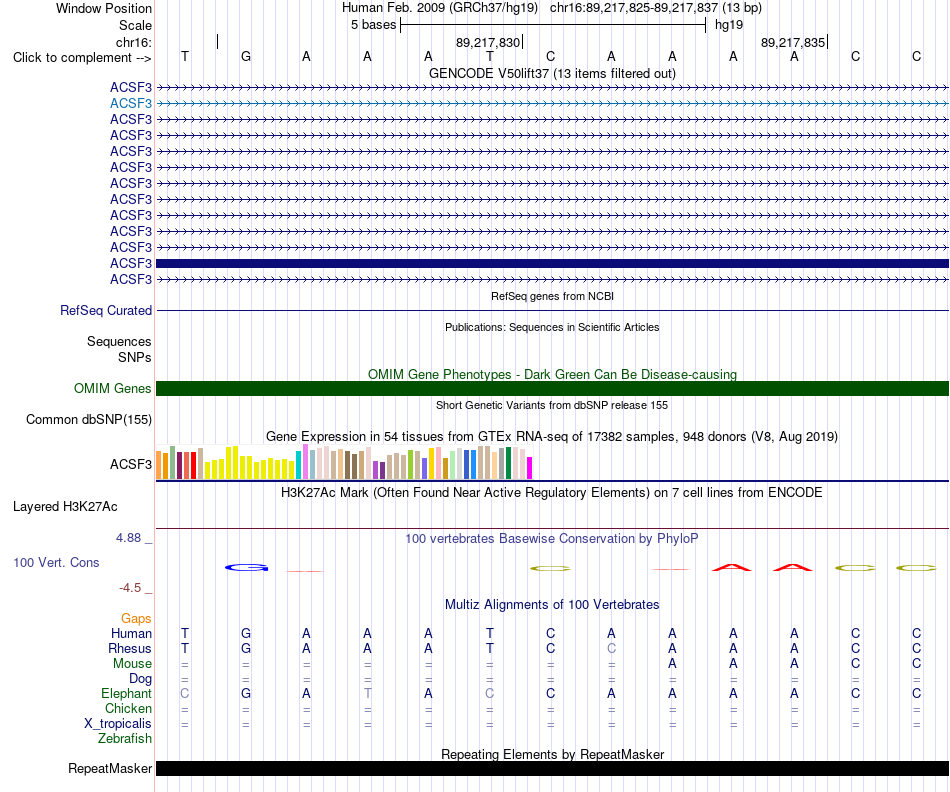950x792 pixels.
Task: Click the ACSF3 label beside the GTEx bar chart
Action: (x=131, y=464)
